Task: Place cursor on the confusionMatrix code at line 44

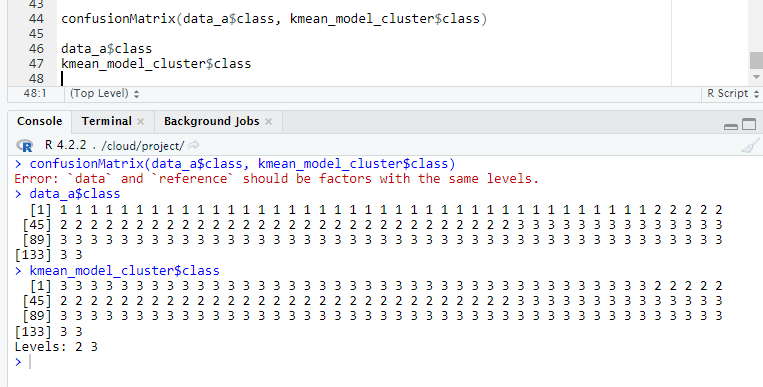Action: [x=274, y=19]
